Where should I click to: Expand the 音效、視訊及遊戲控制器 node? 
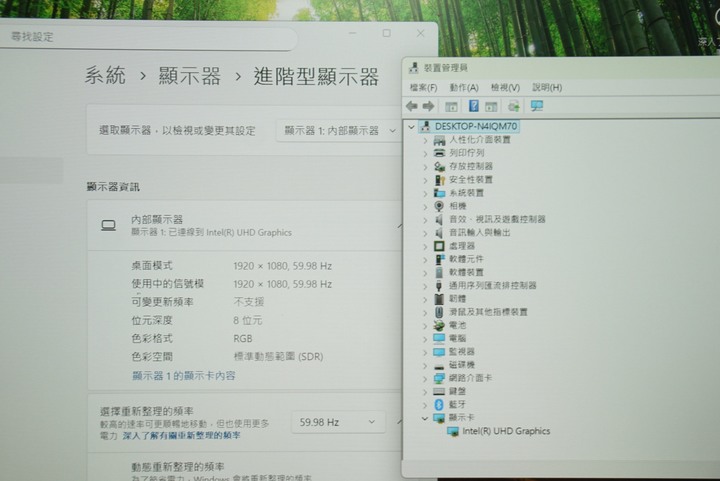(x=425, y=220)
